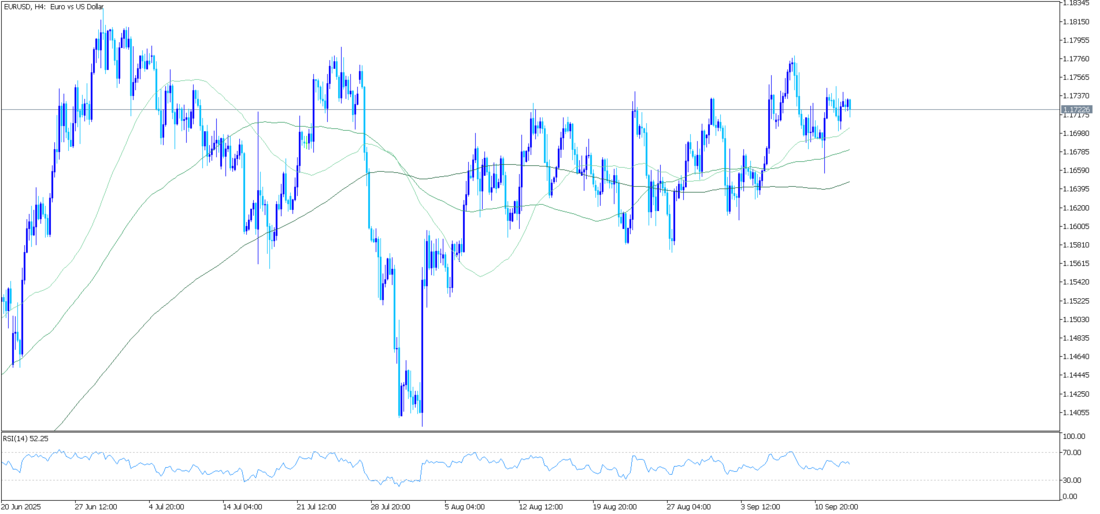
Task: Click the 0.00 level on RSI scale
Action: [x=1071, y=496]
